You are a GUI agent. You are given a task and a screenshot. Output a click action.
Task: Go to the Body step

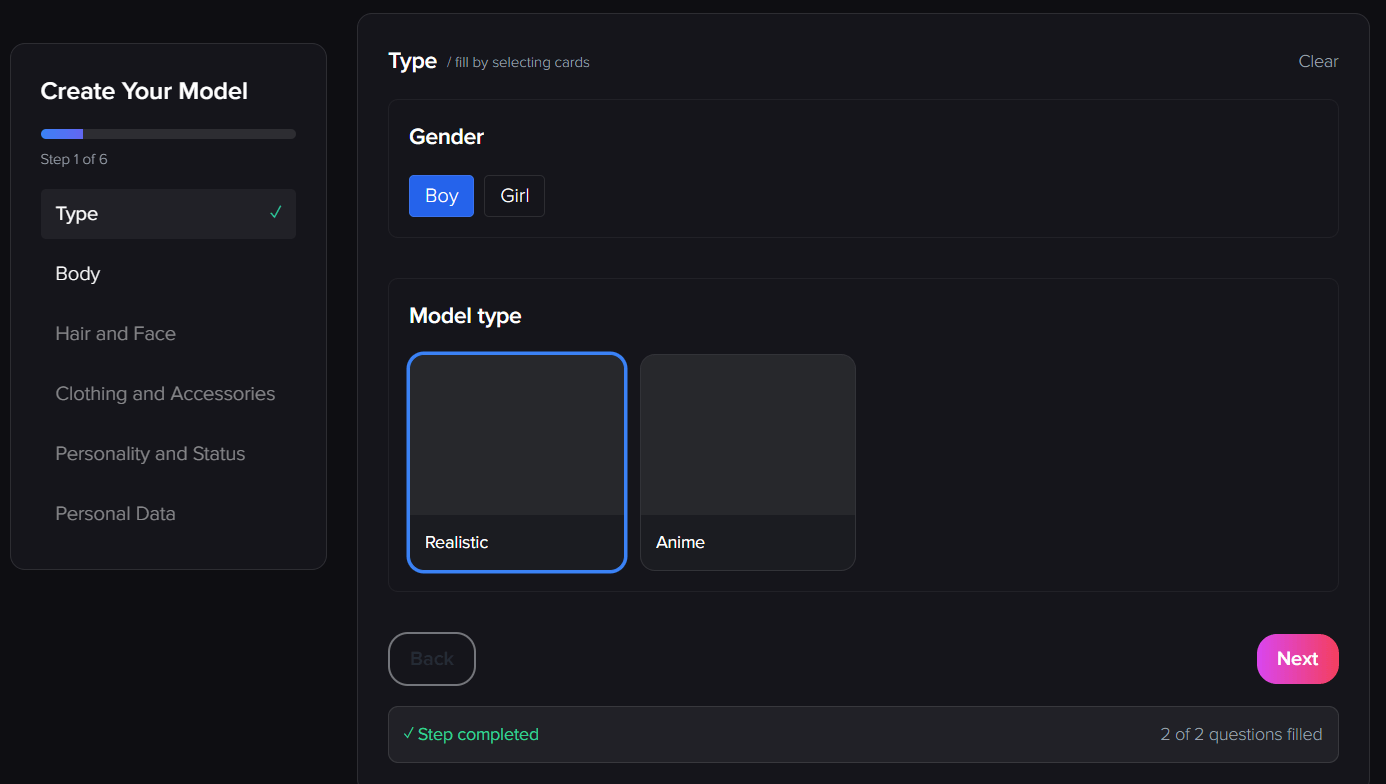pos(78,274)
